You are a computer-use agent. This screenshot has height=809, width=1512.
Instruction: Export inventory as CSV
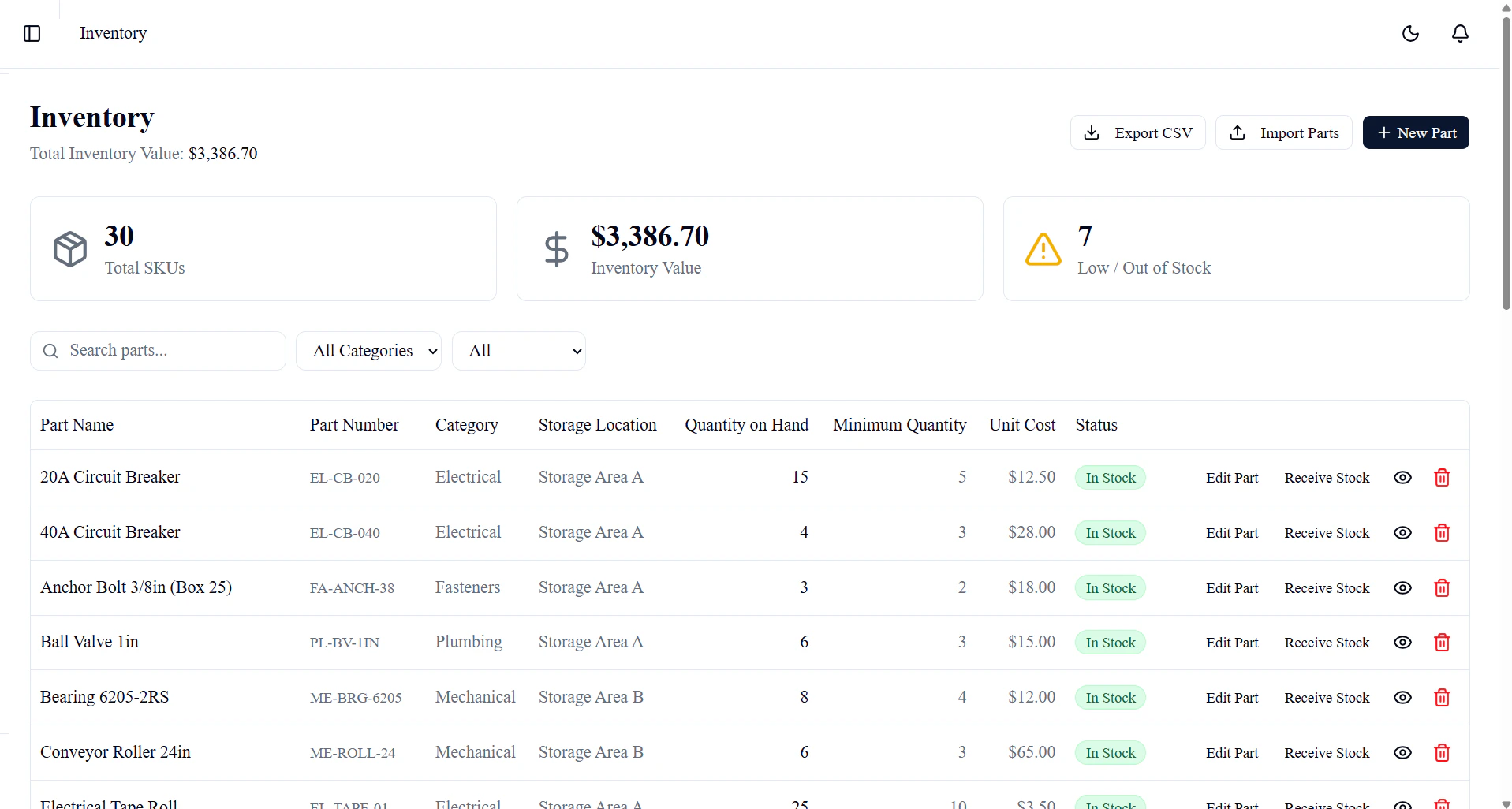pos(1137,132)
